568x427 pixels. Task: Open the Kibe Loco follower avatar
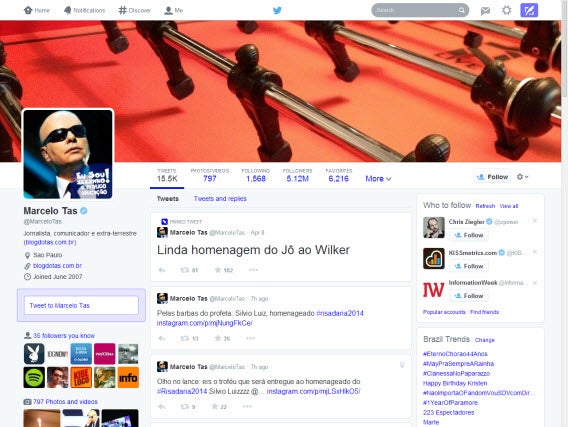81,377
